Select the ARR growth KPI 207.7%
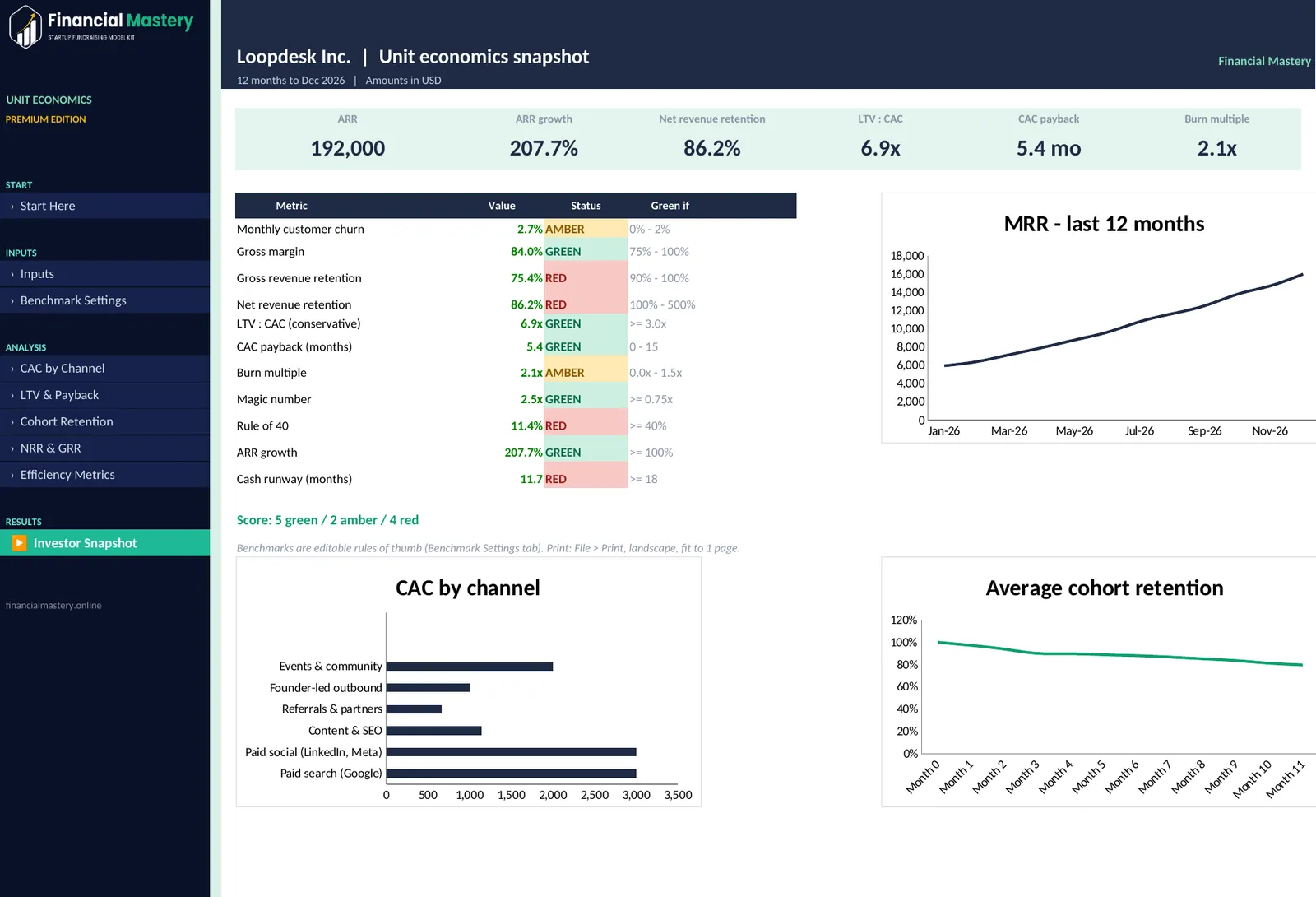This screenshot has height=897, width=1316. (x=544, y=148)
